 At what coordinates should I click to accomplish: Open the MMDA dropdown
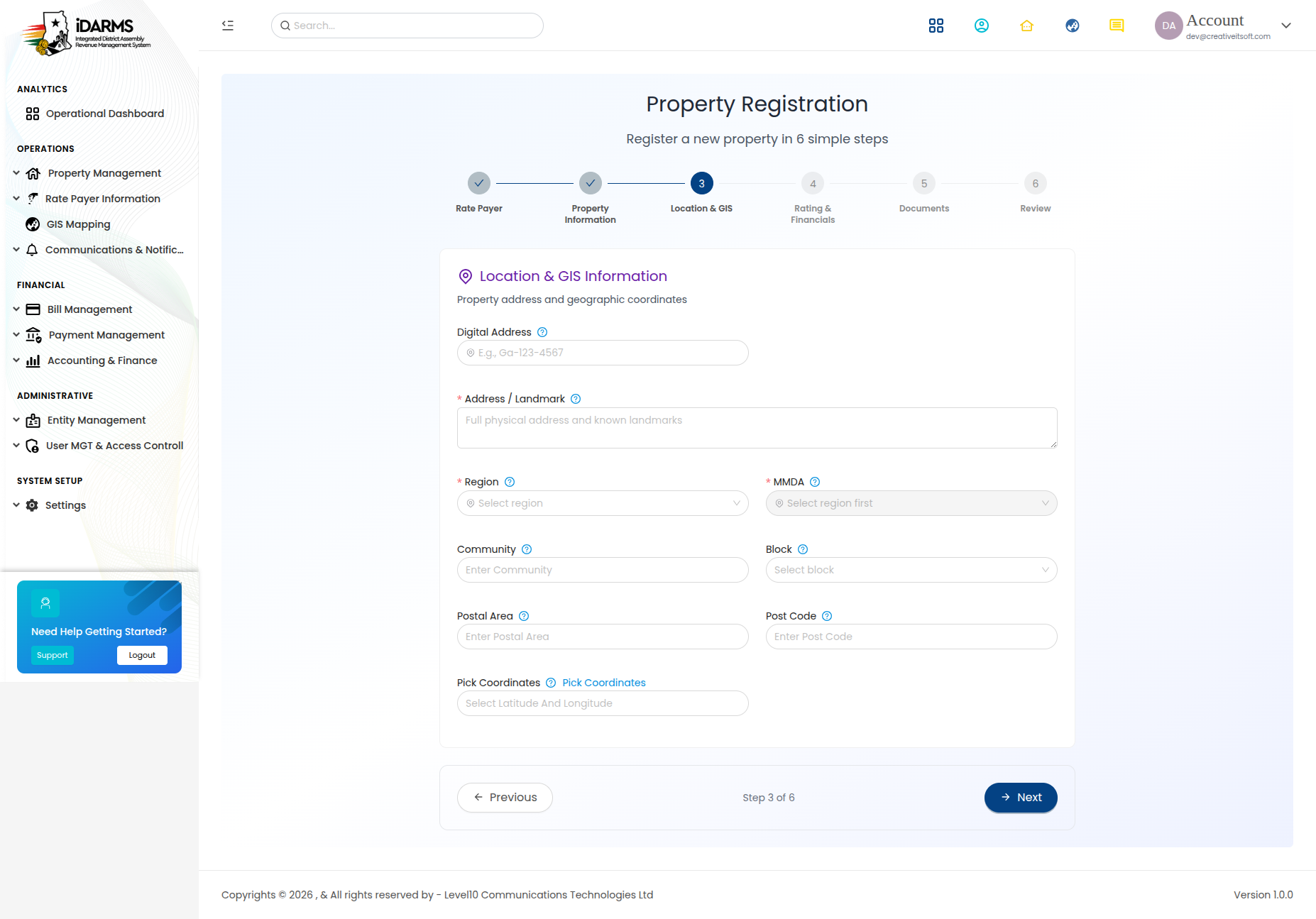tap(911, 503)
